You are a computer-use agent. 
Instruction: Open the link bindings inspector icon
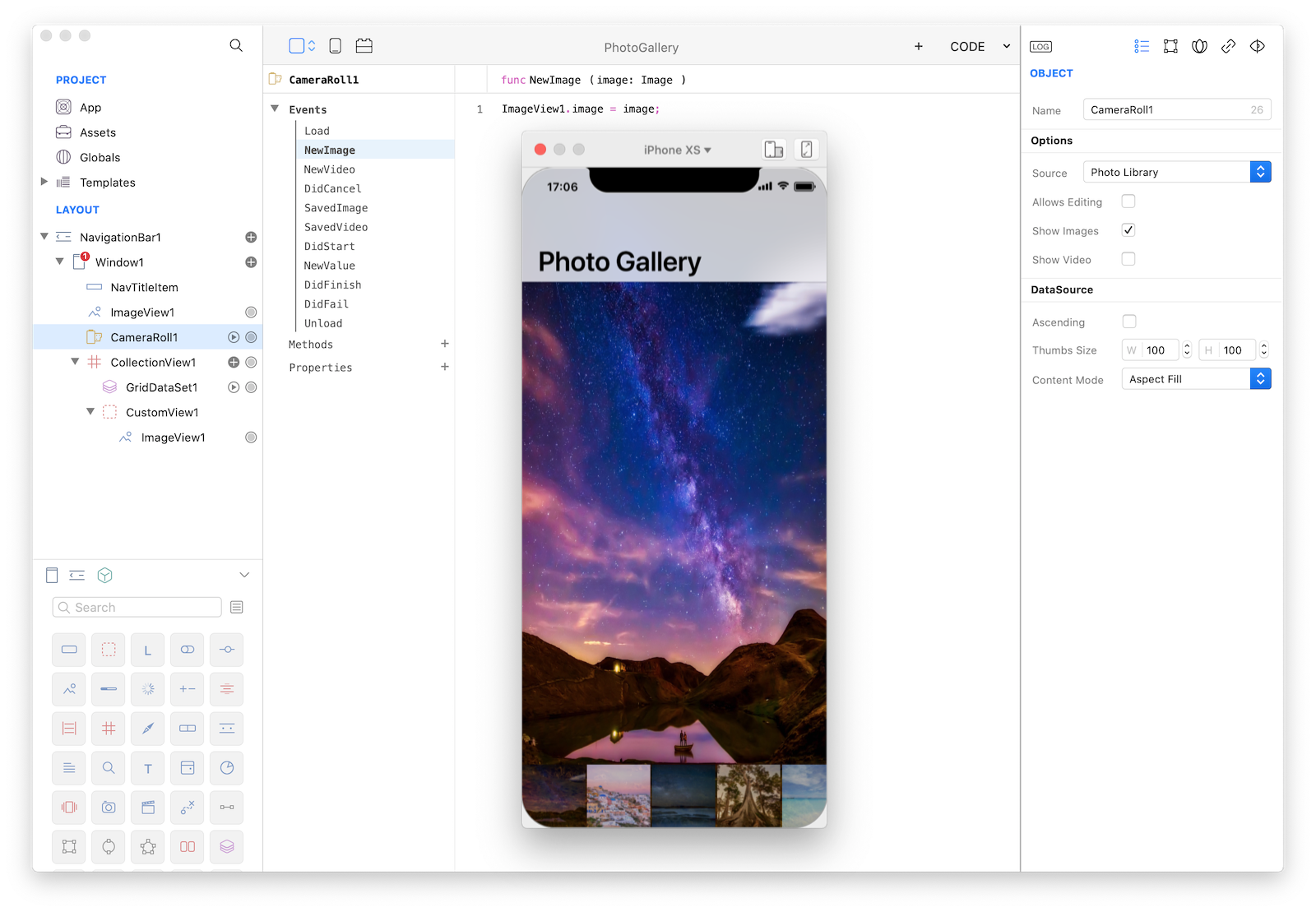pos(1229,47)
